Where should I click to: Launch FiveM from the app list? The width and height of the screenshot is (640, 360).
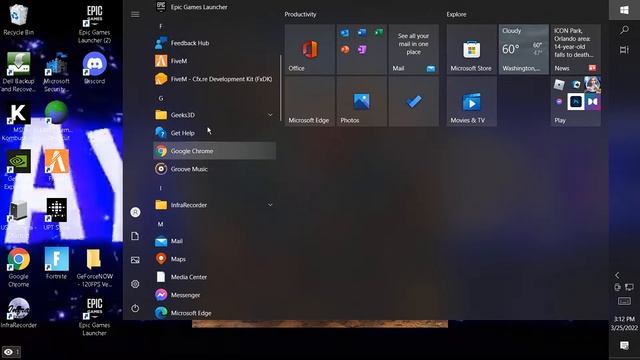pyautogui.click(x=215, y=61)
